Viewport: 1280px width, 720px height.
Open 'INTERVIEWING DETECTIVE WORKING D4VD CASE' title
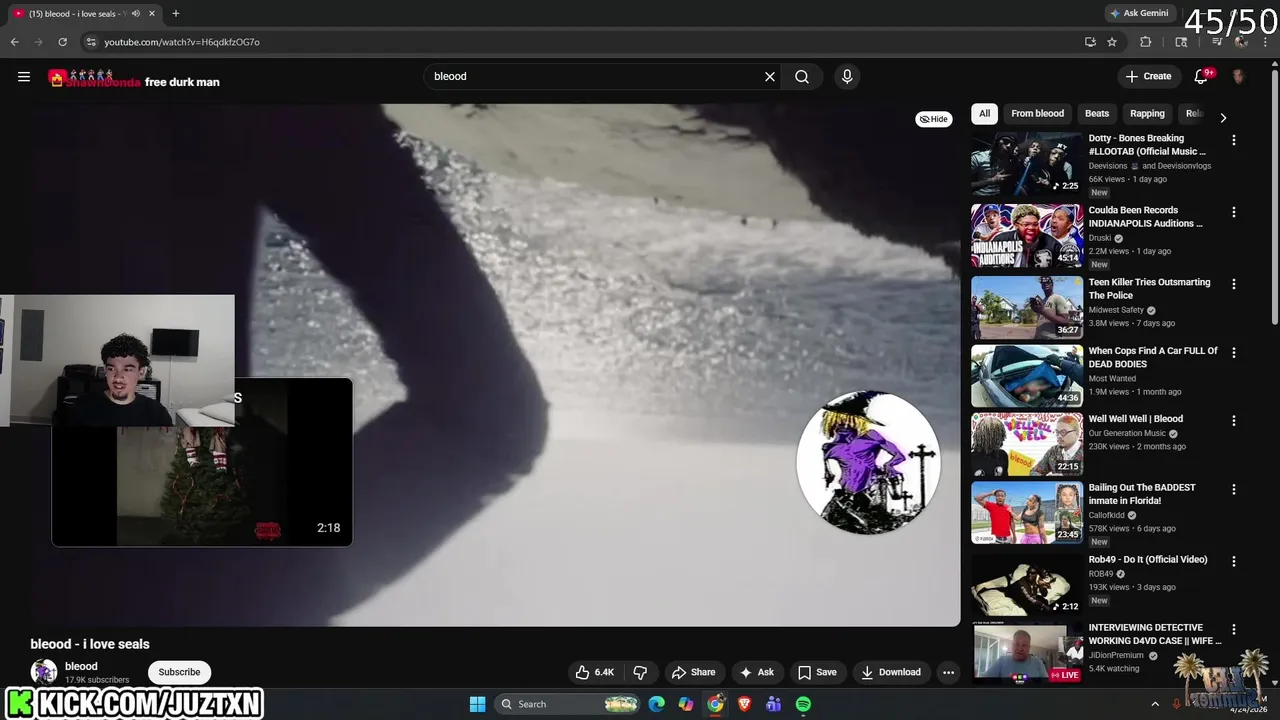[x=1154, y=634]
